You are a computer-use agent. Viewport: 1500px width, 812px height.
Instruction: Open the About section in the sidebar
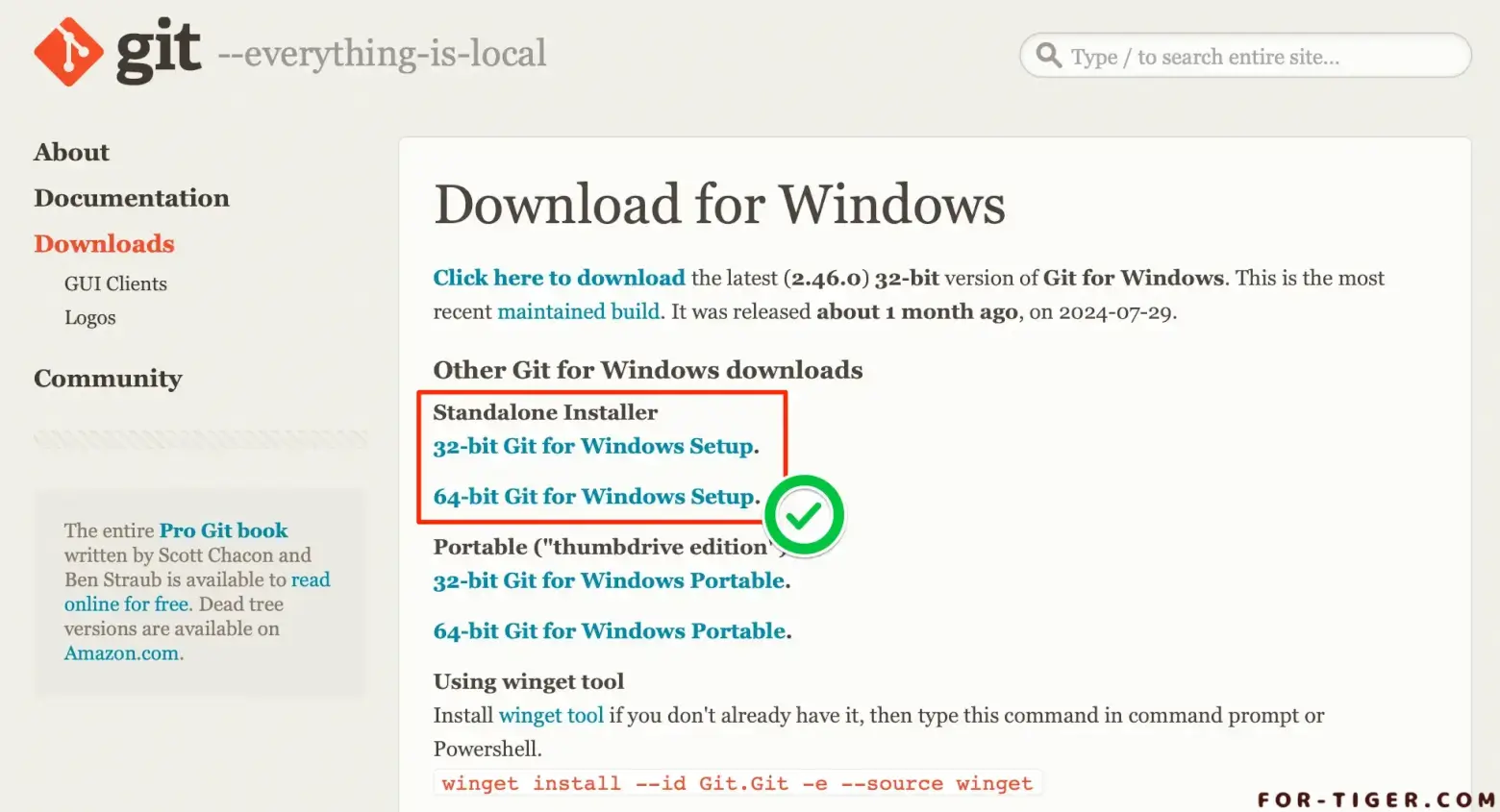(x=71, y=152)
